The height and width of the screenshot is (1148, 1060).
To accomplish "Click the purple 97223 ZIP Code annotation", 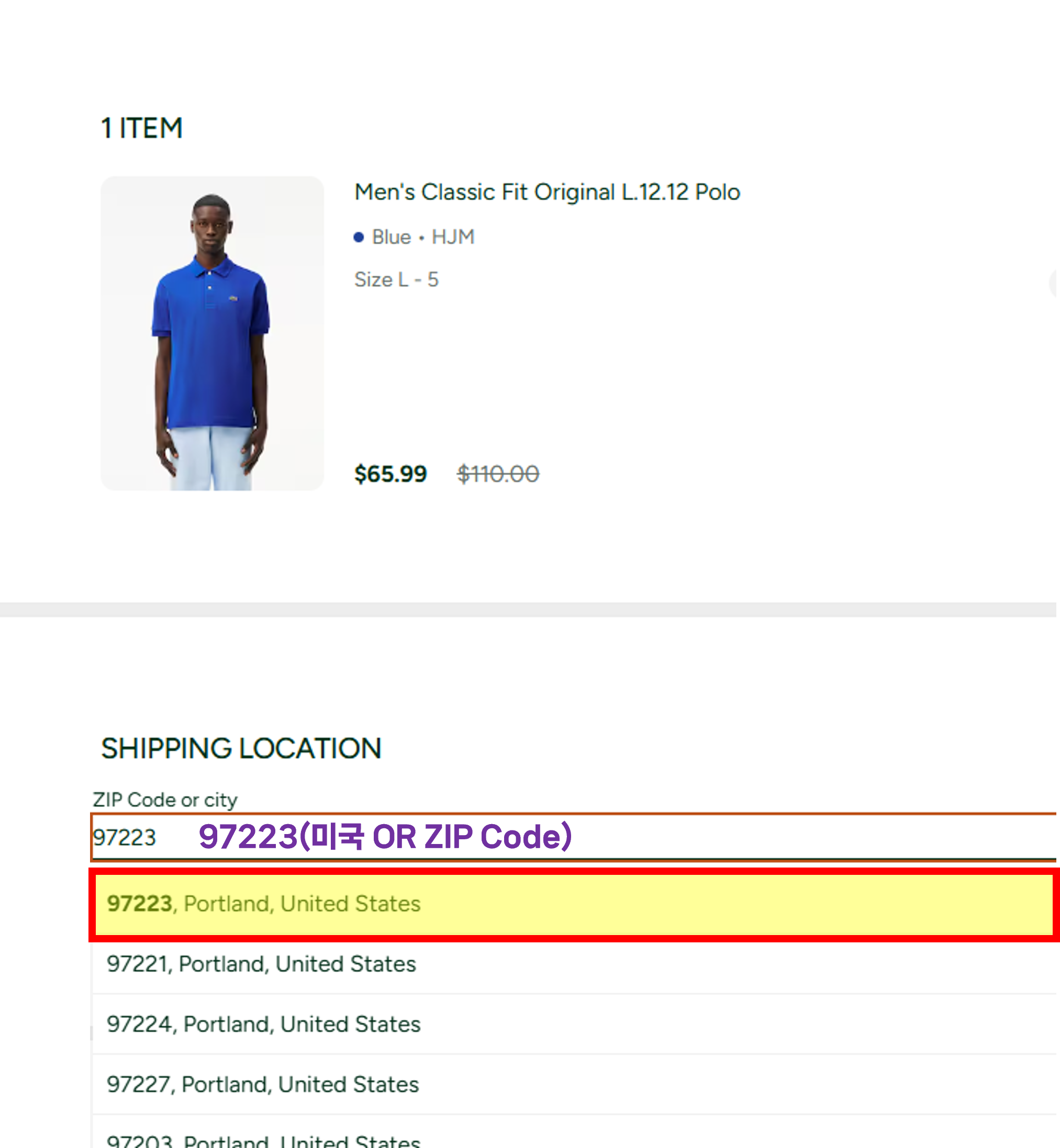I will [385, 837].
